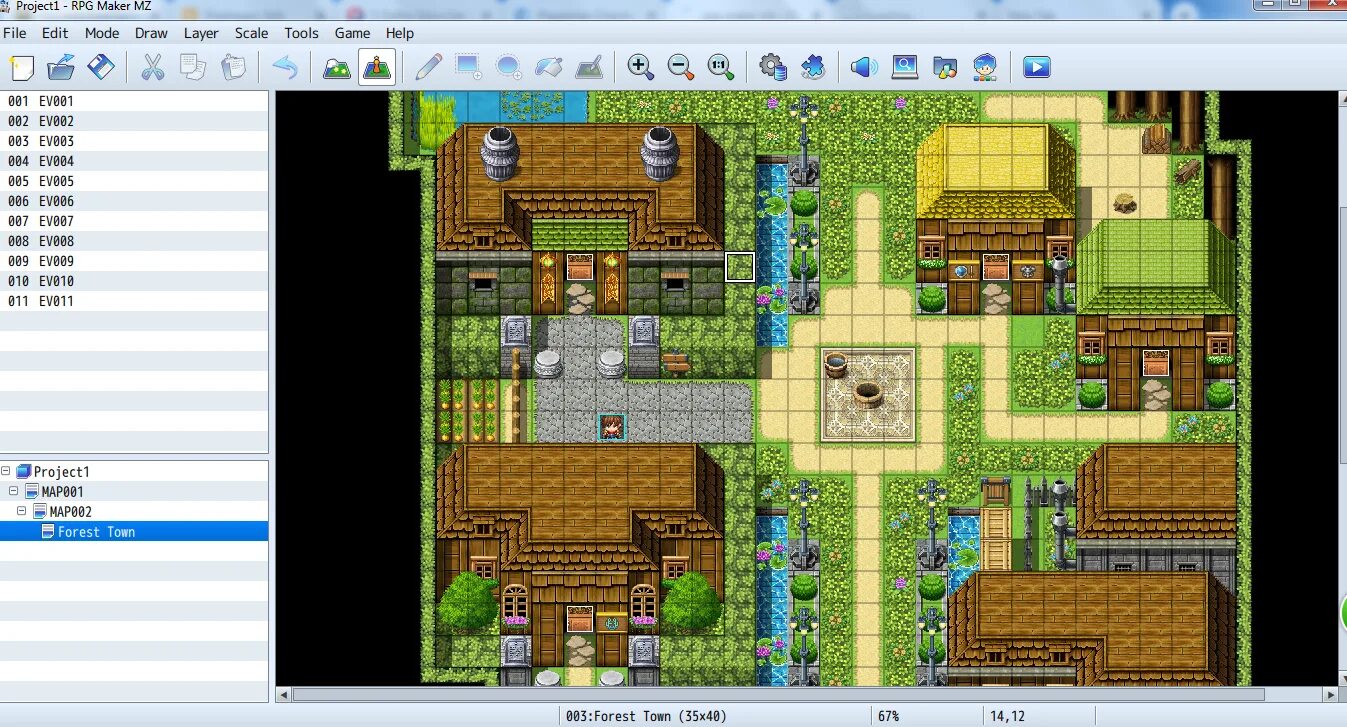
Task: Open the Edit menu
Action: [55, 33]
